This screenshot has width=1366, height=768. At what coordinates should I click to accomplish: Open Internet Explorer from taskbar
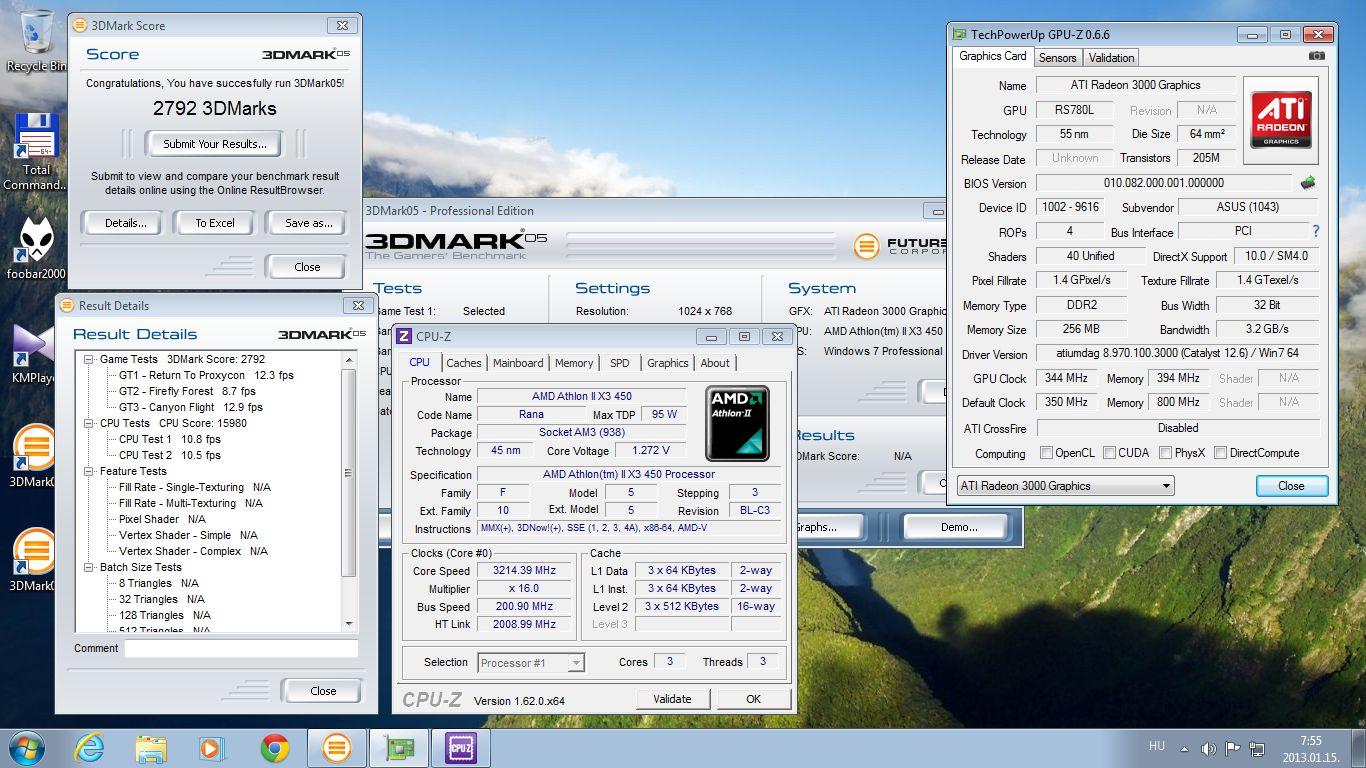point(90,748)
